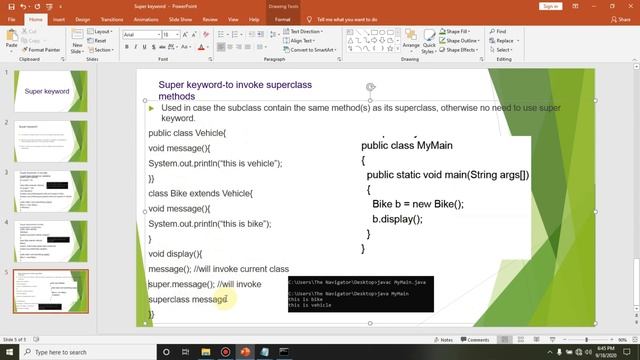This screenshot has height=360, width=640.
Task: Click the Paste button
Action: [x=11, y=41]
